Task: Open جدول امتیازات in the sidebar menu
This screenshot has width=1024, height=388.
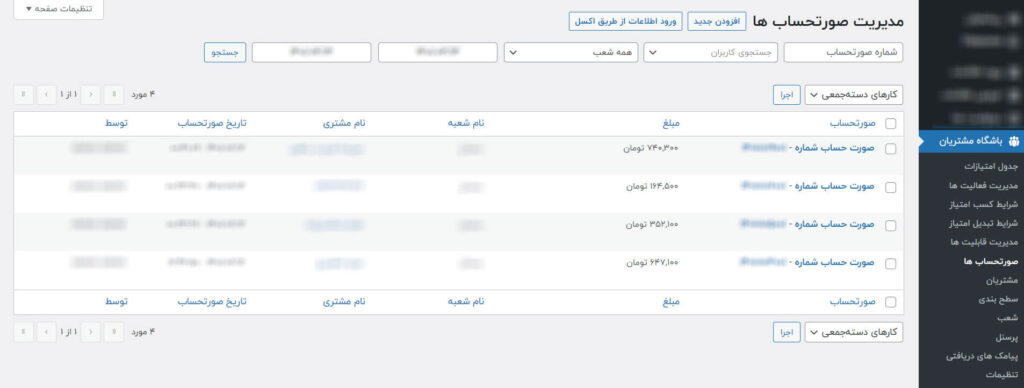Action: tap(991, 167)
